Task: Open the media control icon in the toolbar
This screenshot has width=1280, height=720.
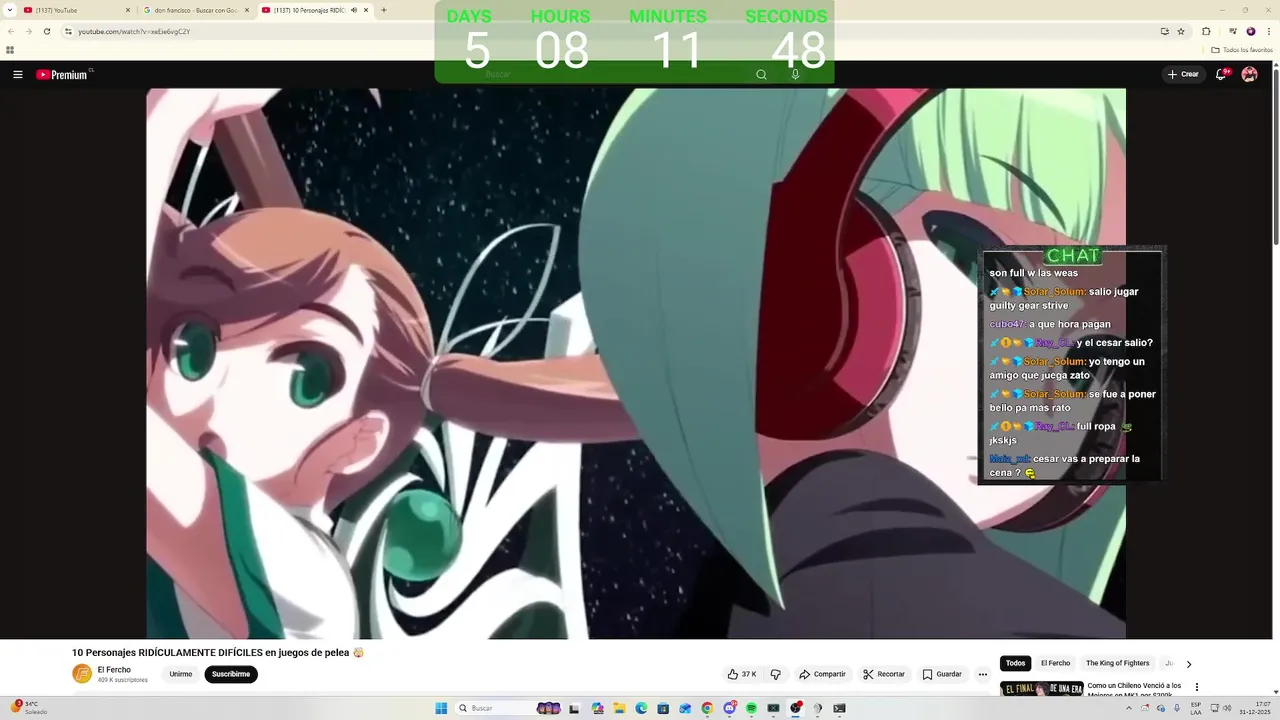Action: [x=1233, y=31]
